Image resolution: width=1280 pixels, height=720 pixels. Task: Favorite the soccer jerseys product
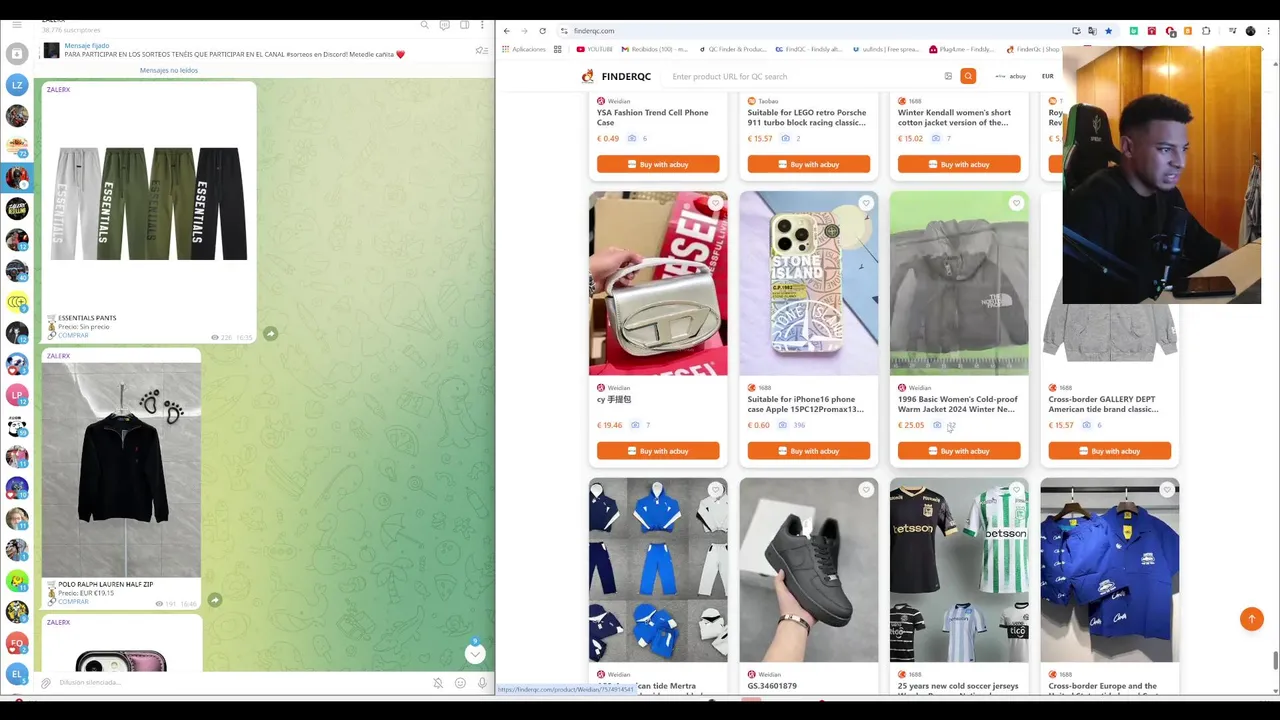click(1016, 490)
